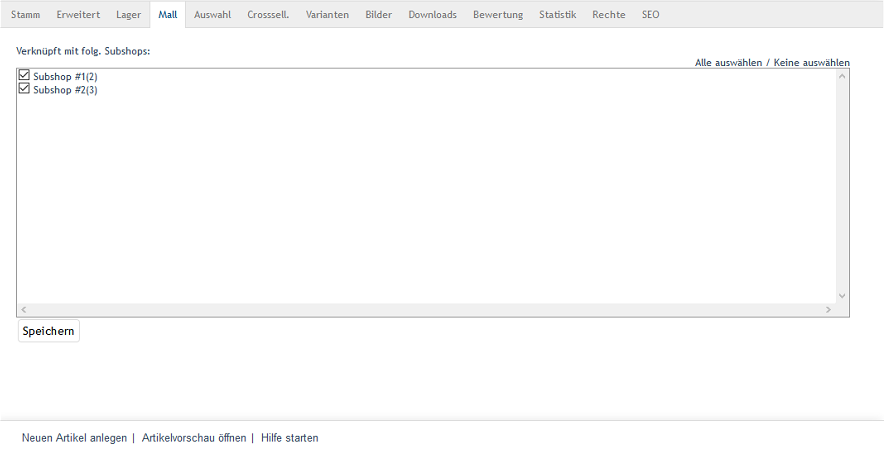
Task: Go to the Lager tab
Action: 129,15
